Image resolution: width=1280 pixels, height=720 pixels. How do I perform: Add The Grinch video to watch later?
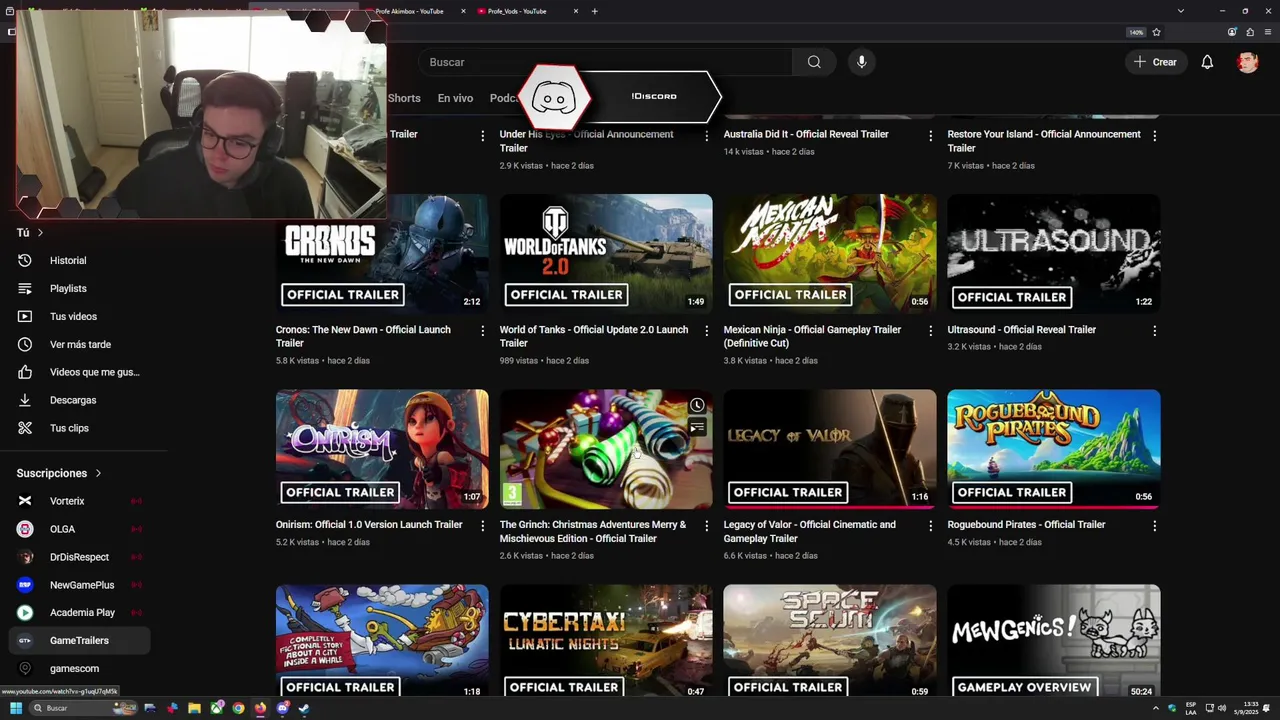pyautogui.click(x=697, y=405)
